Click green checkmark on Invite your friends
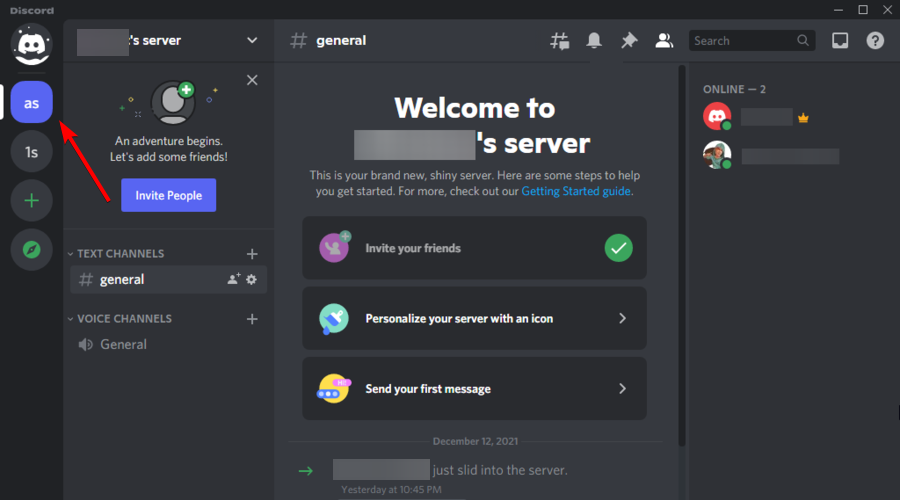The height and width of the screenshot is (500, 900). click(x=619, y=248)
